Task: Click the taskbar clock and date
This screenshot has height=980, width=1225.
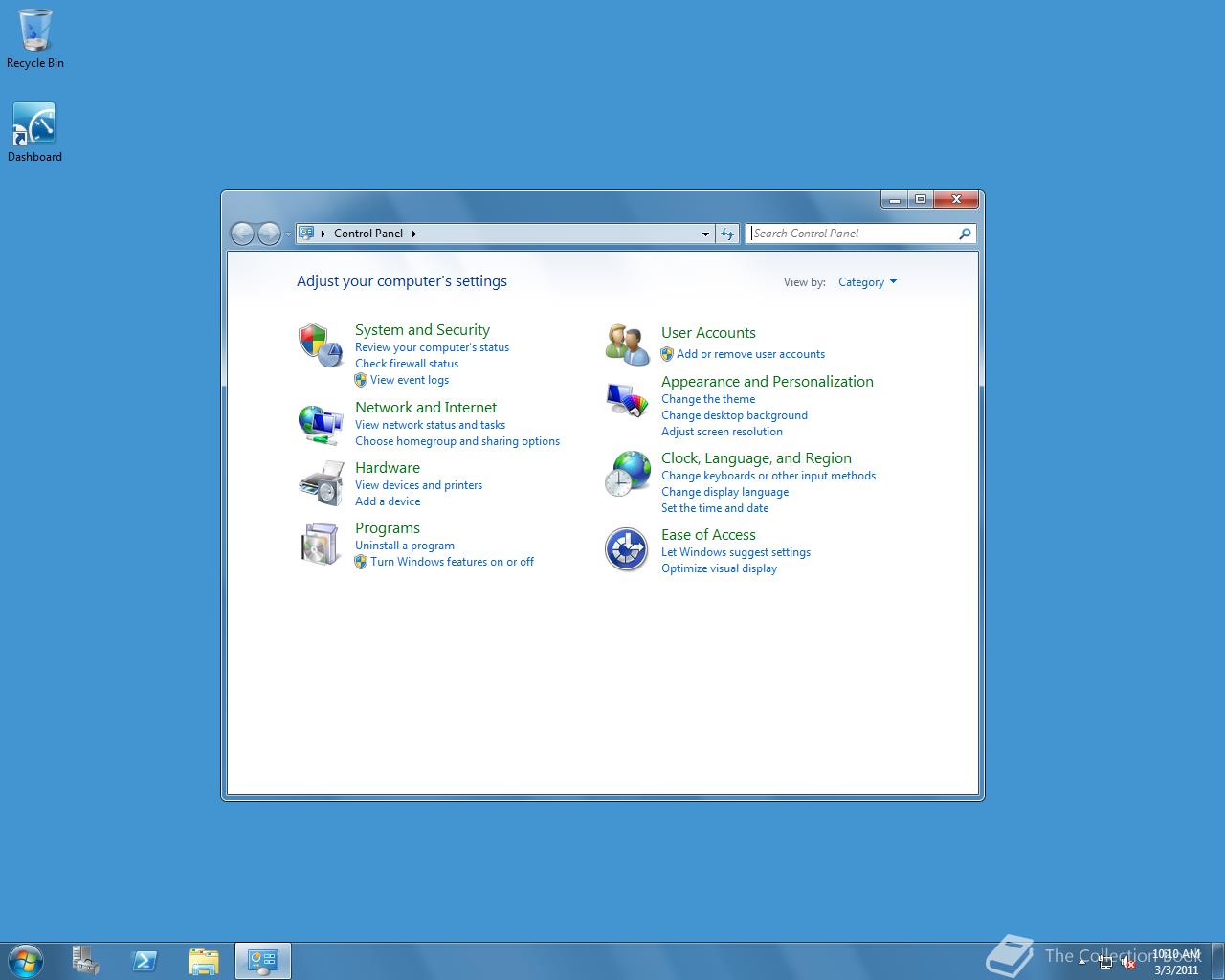Action: tap(1176, 962)
